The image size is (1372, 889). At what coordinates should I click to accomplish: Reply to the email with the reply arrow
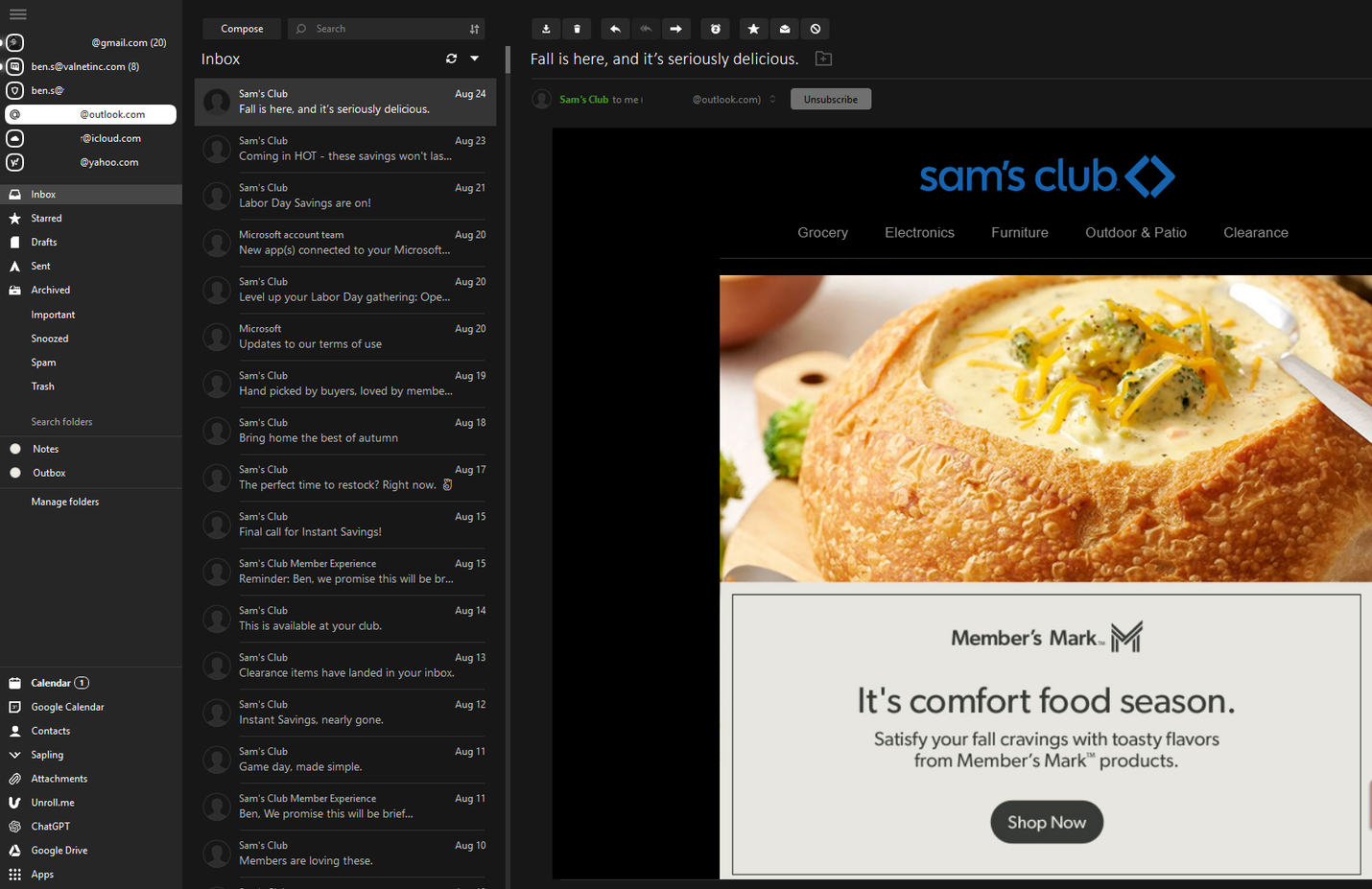click(615, 29)
